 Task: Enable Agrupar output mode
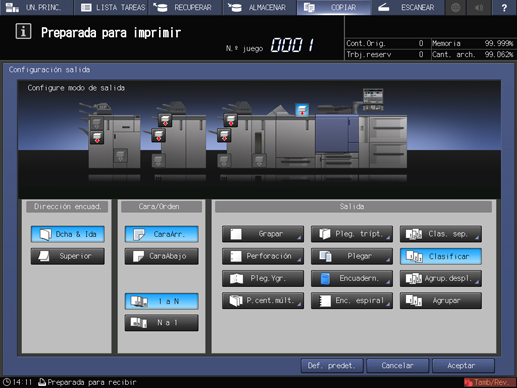pyautogui.click(x=441, y=301)
